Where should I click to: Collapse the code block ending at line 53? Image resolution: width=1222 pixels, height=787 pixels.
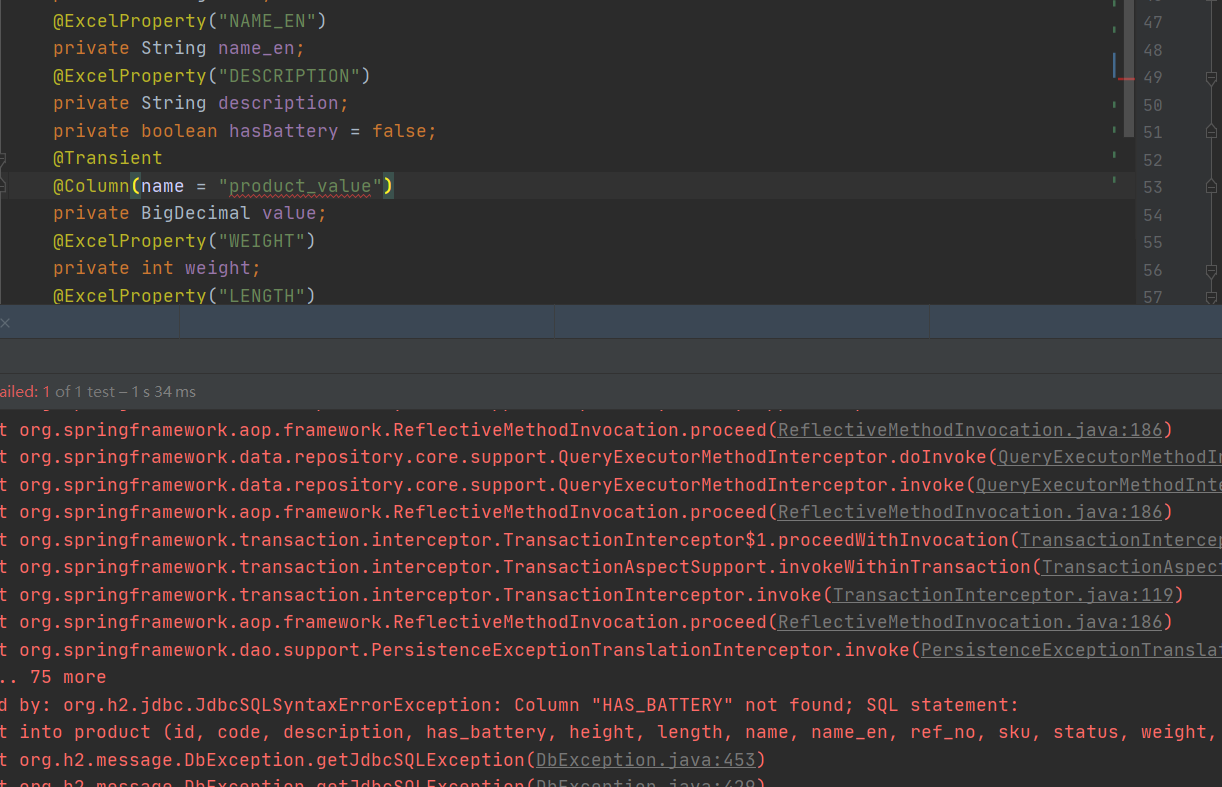[x=1211, y=188]
